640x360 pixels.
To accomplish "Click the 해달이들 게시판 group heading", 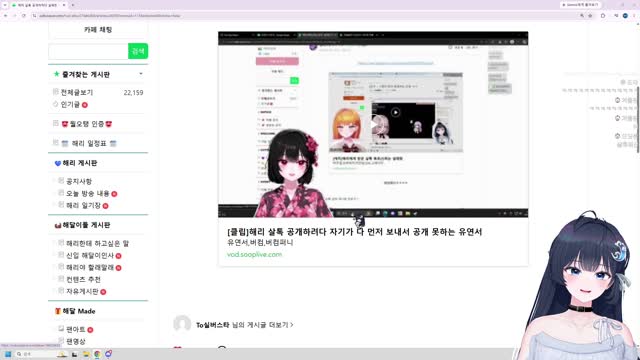I will [x=86, y=225].
